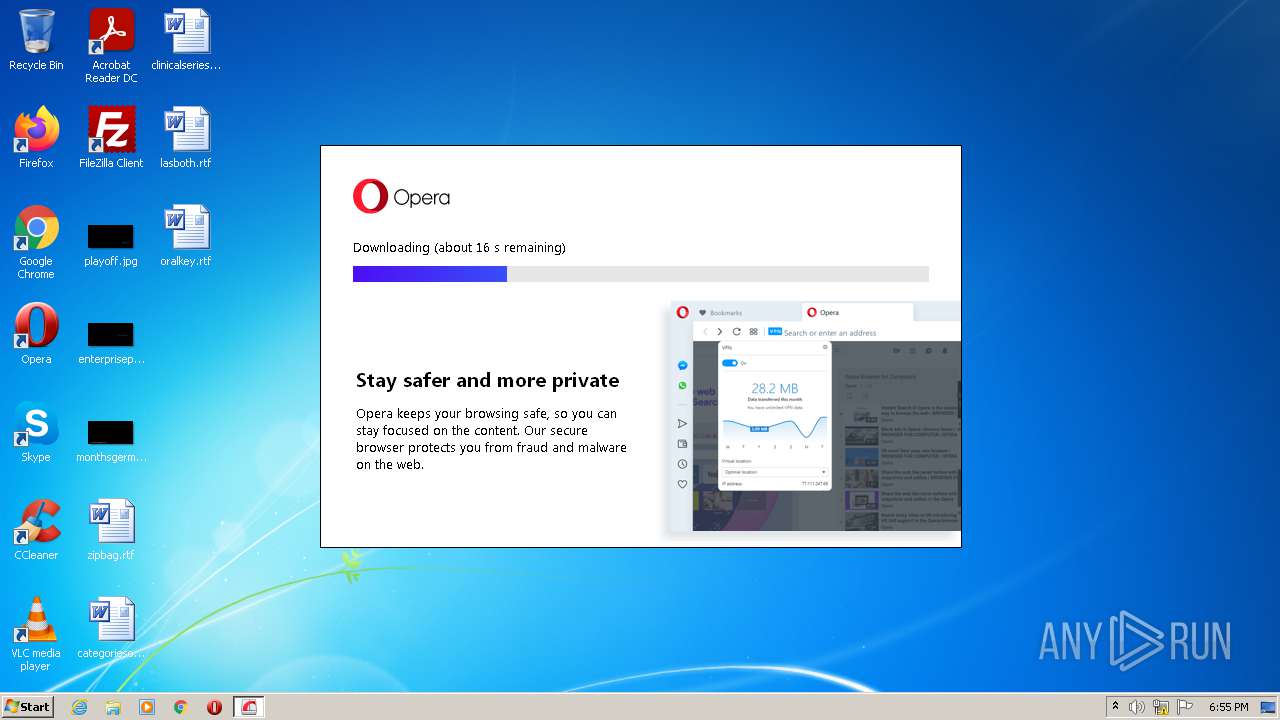The width and height of the screenshot is (1280, 720).
Task: Open the volume speaker tray icon
Action: pos(1137,707)
